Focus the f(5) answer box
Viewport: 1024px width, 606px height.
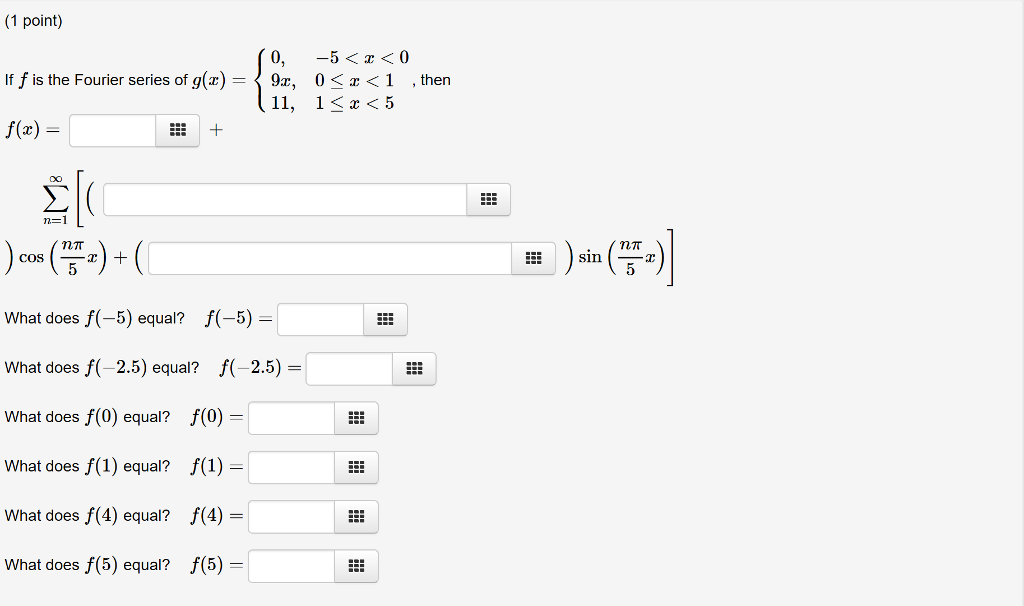[x=291, y=566]
